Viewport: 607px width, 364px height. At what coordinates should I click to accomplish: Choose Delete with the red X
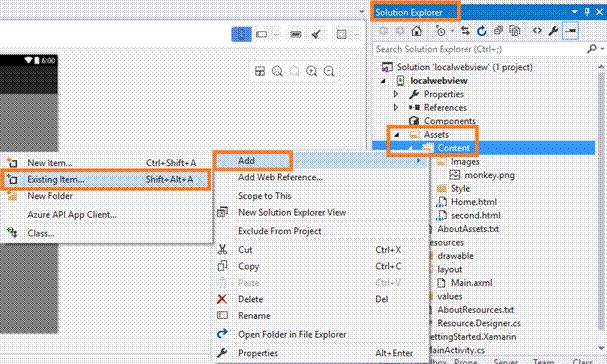[250, 299]
